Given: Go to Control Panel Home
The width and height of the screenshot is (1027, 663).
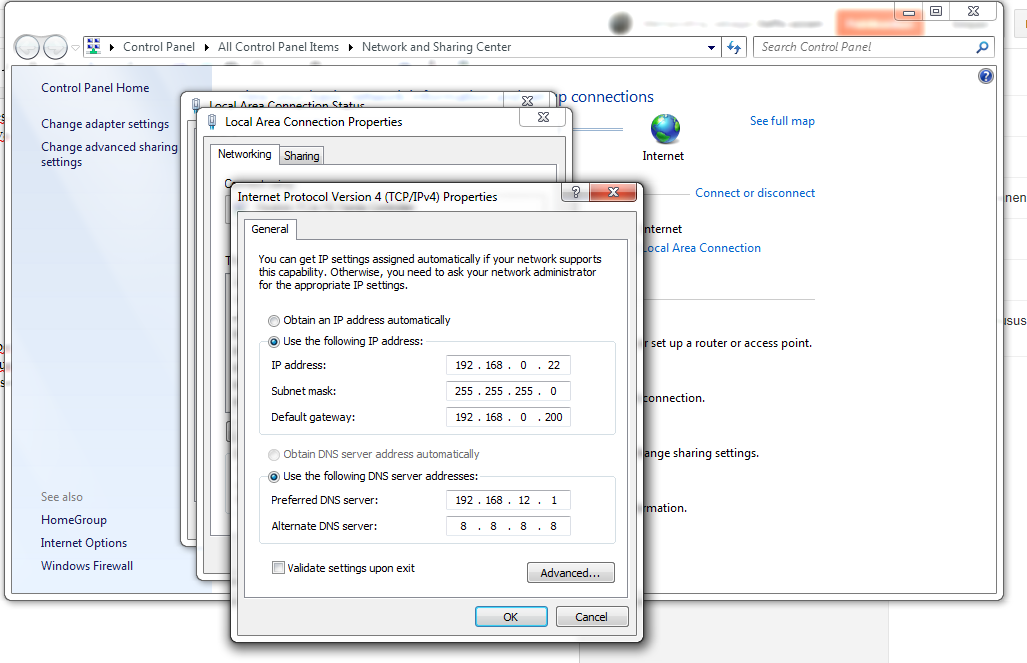Looking at the screenshot, I should tap(95, 88).
